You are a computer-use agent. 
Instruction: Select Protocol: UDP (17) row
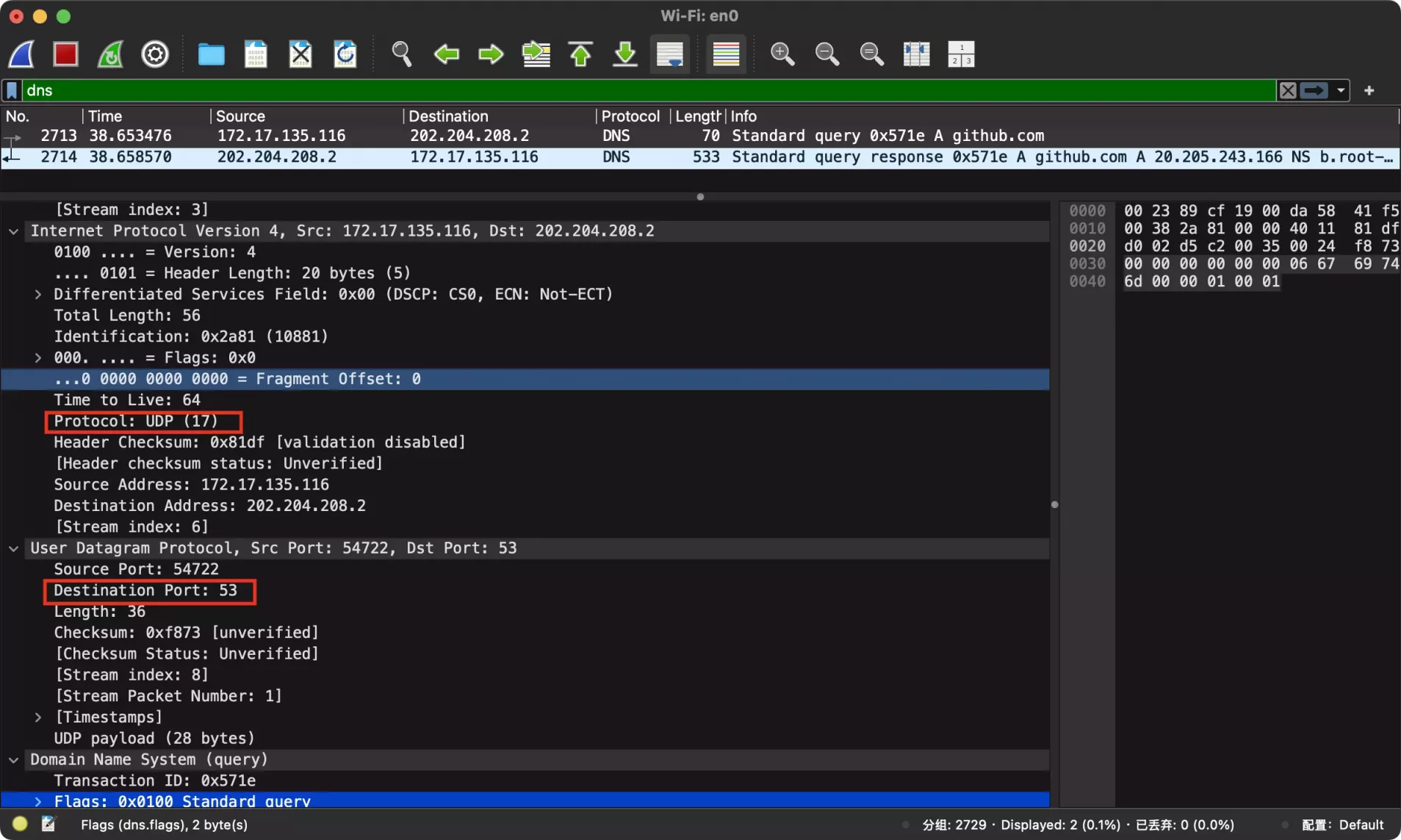[x=525, y=421]
